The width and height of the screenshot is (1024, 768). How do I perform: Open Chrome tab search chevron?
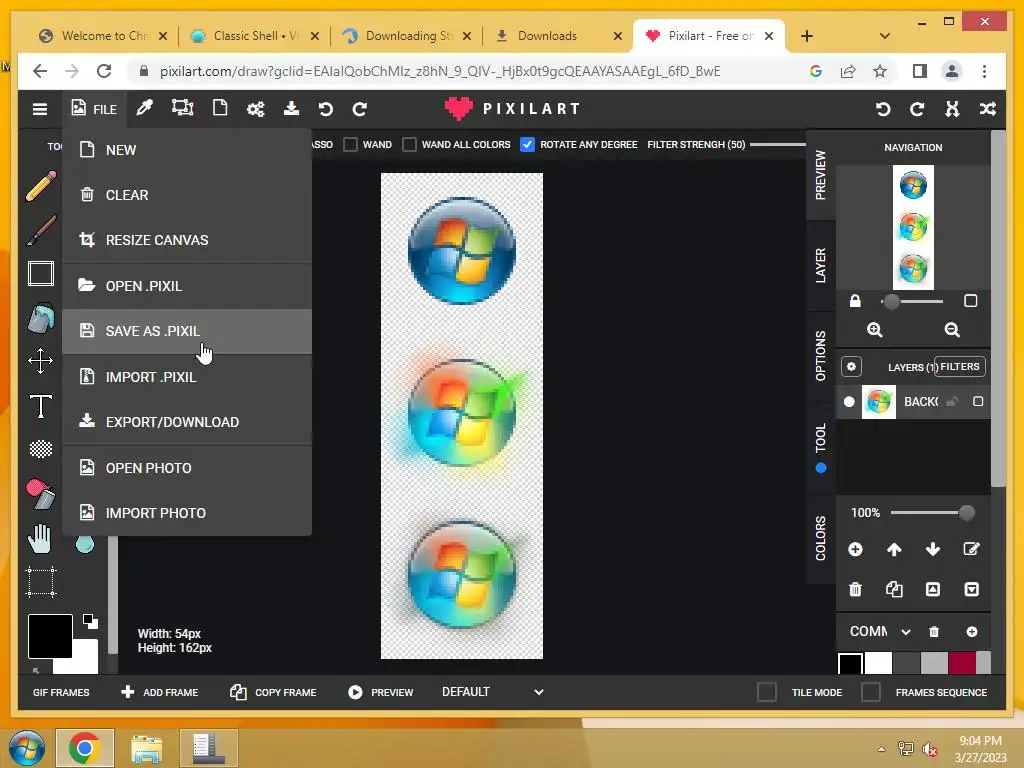coord(884,36)
